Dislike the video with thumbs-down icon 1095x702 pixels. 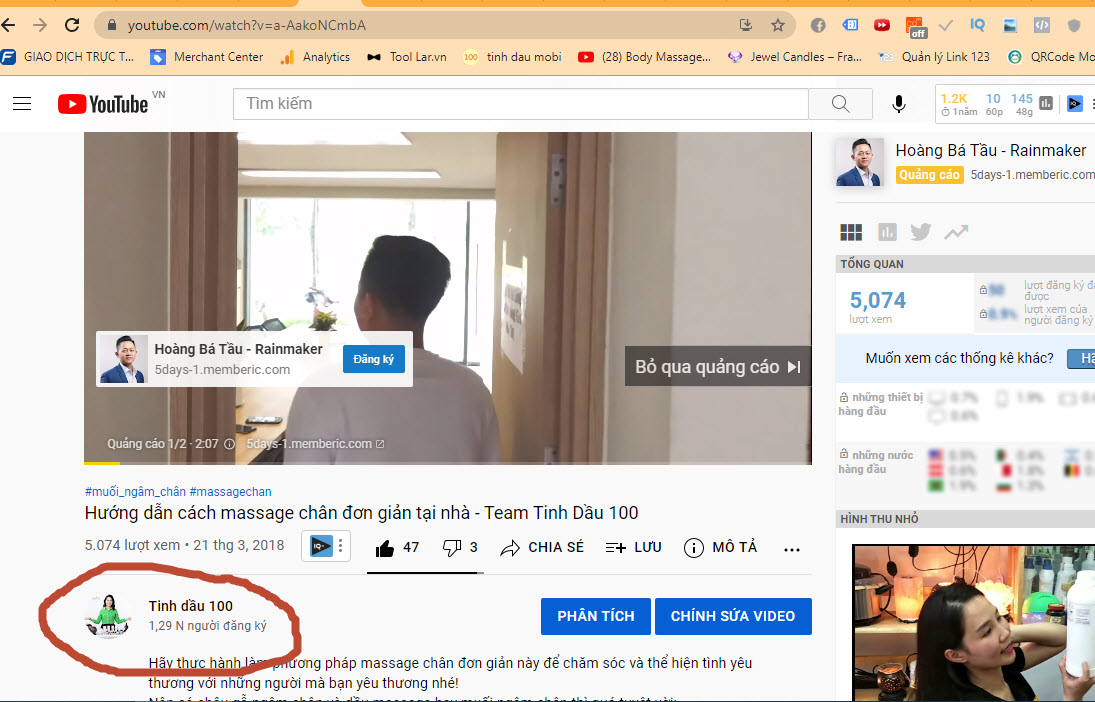coord(452,548)
